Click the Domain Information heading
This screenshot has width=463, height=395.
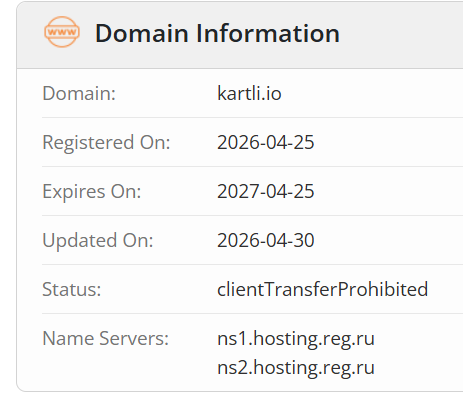(217, 33)
